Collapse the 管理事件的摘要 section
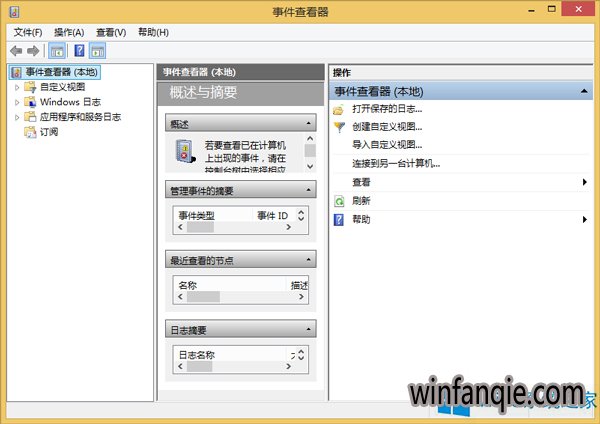The height and width of the screenshot is (424, 600). click(x=308, y=190)
